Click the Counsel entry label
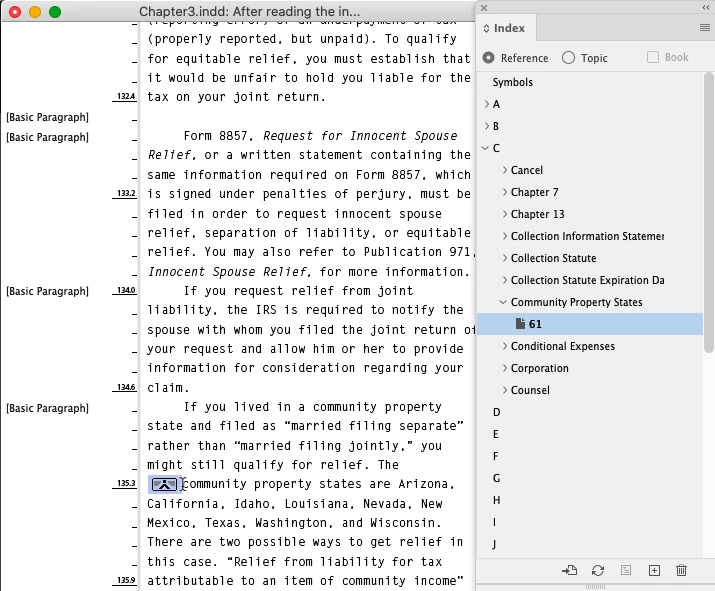715x591 pixels. (x=530, y=390)
